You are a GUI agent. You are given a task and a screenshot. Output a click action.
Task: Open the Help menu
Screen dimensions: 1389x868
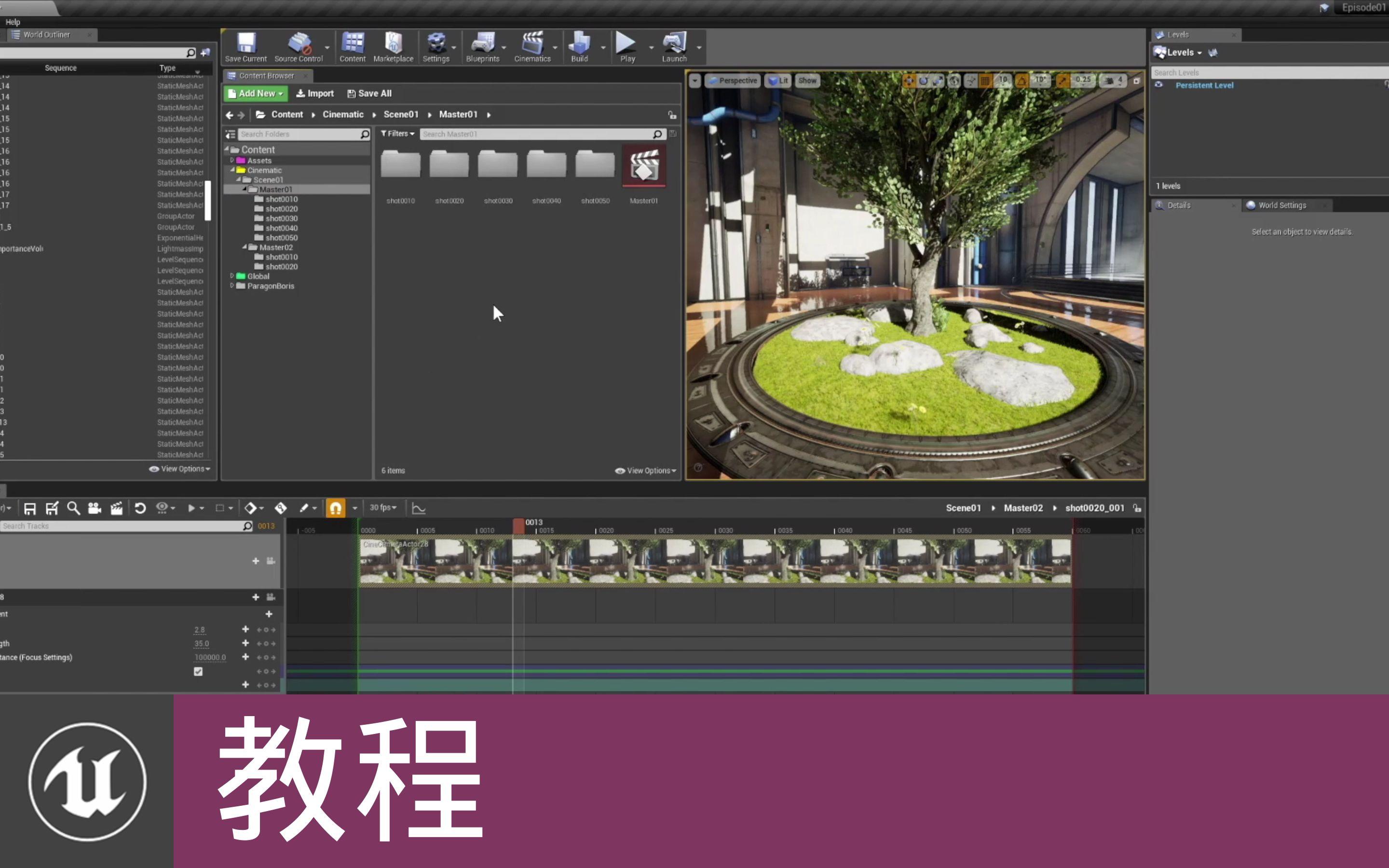[x=13, y=22]
